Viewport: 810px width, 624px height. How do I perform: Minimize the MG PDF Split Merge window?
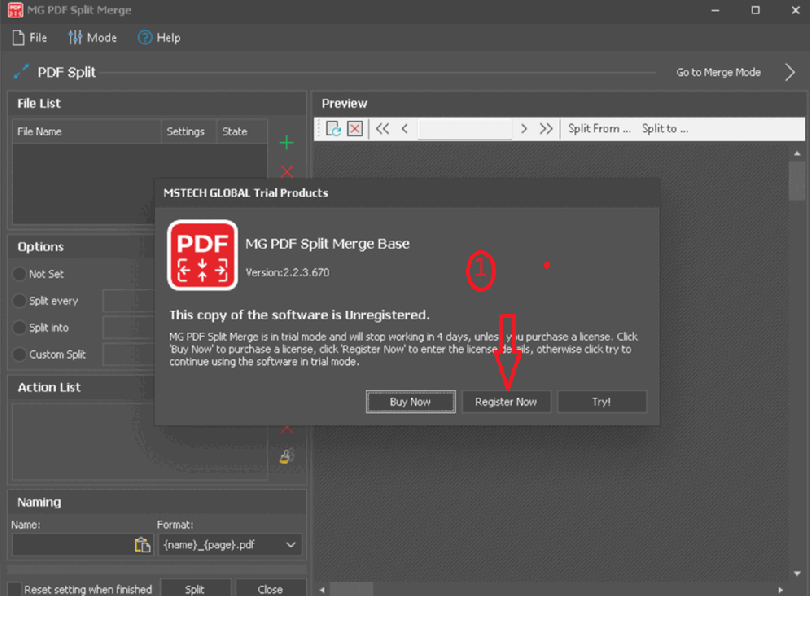pyautogui.click(x=715, y=10)
